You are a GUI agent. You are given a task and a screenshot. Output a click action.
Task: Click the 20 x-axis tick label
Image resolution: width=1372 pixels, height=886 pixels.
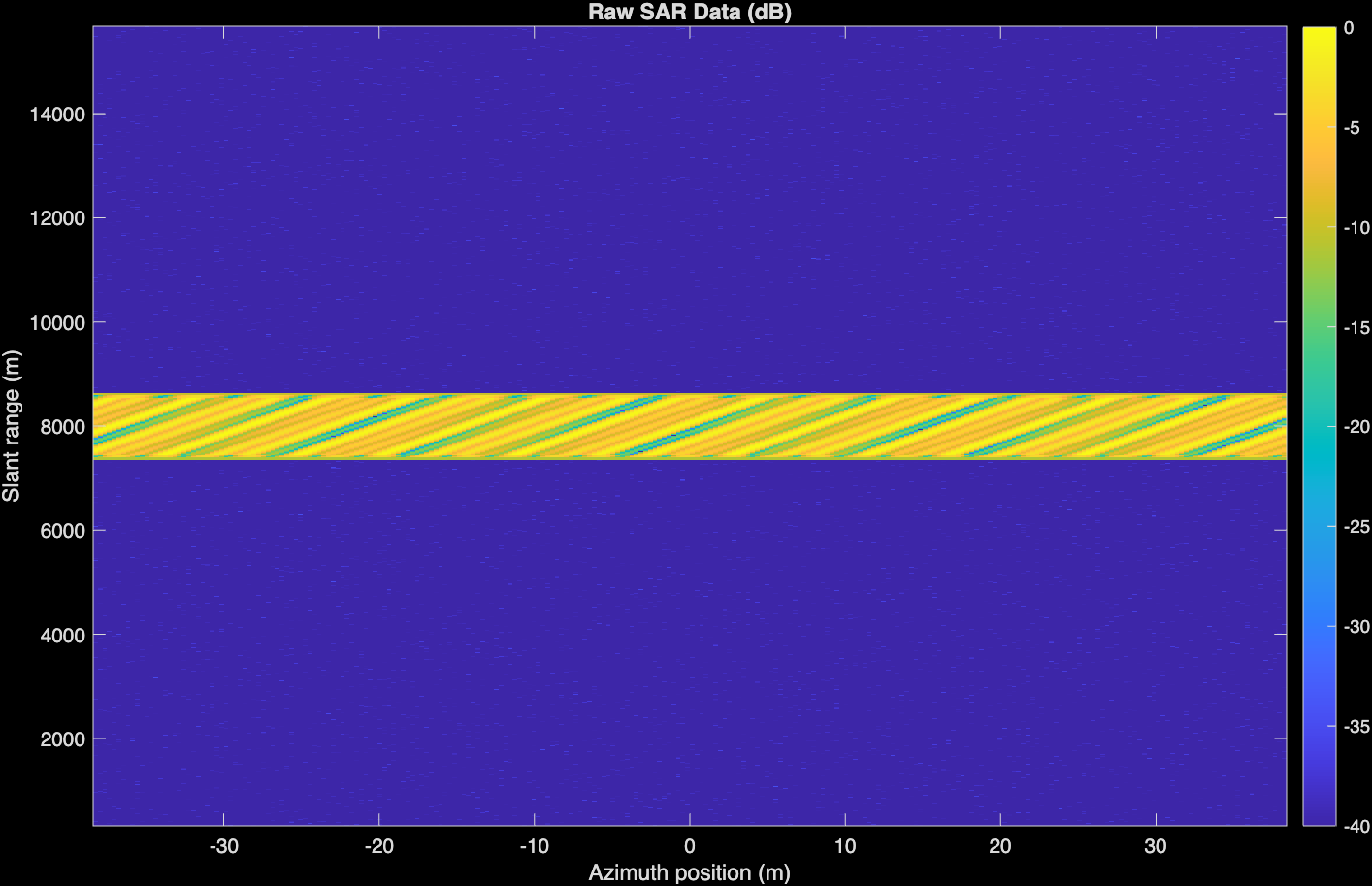(x=999, y=846)
